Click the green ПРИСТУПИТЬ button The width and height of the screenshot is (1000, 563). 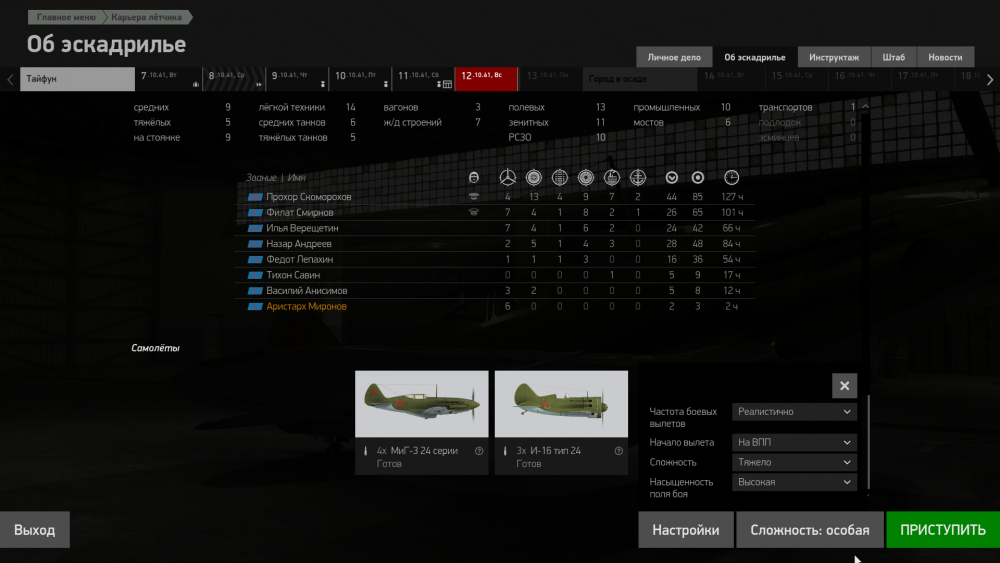(943, 530)
